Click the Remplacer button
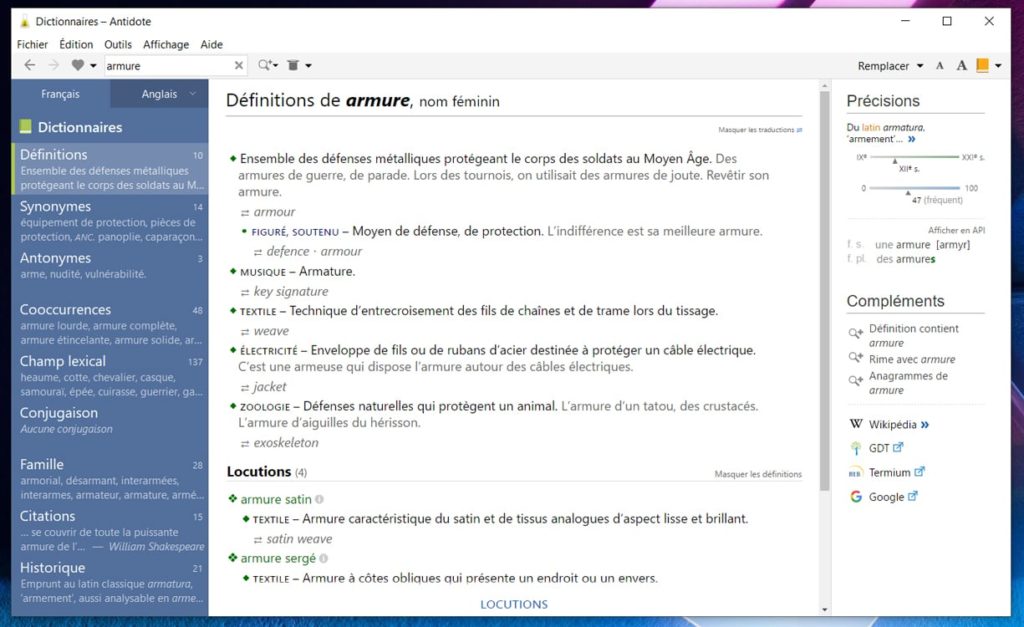This screenshot has height=627, width=1024. [x=883, y=66]
